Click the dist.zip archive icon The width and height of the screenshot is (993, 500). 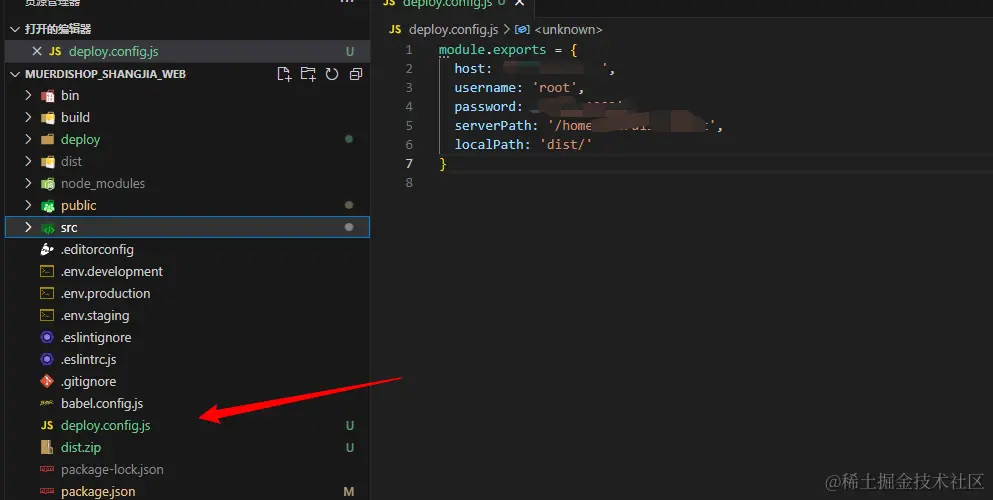click(47, 447)
